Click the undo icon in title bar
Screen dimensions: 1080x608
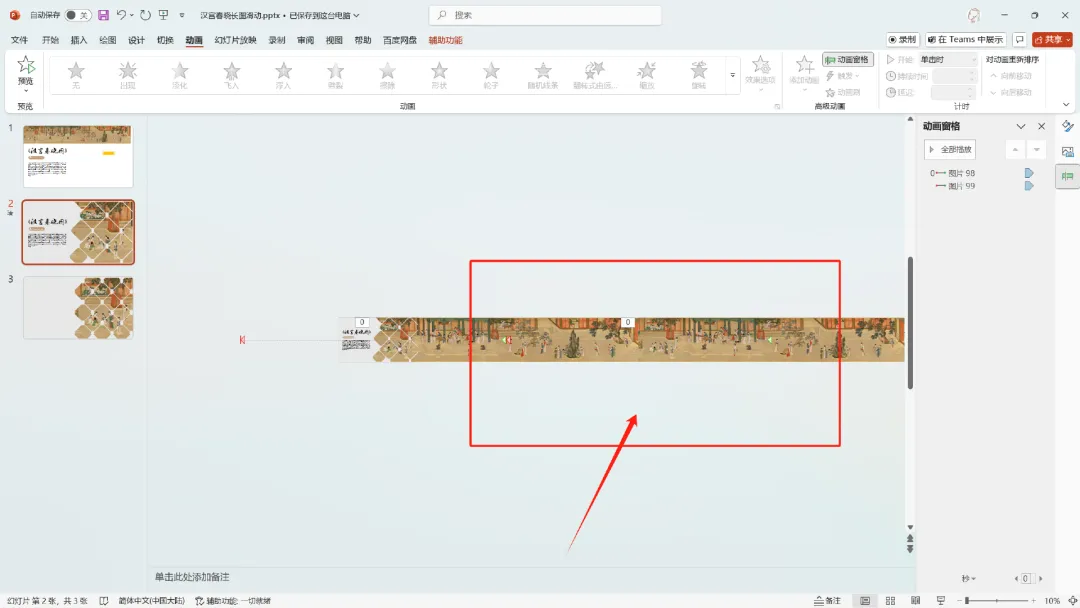[x=121, y=15]
